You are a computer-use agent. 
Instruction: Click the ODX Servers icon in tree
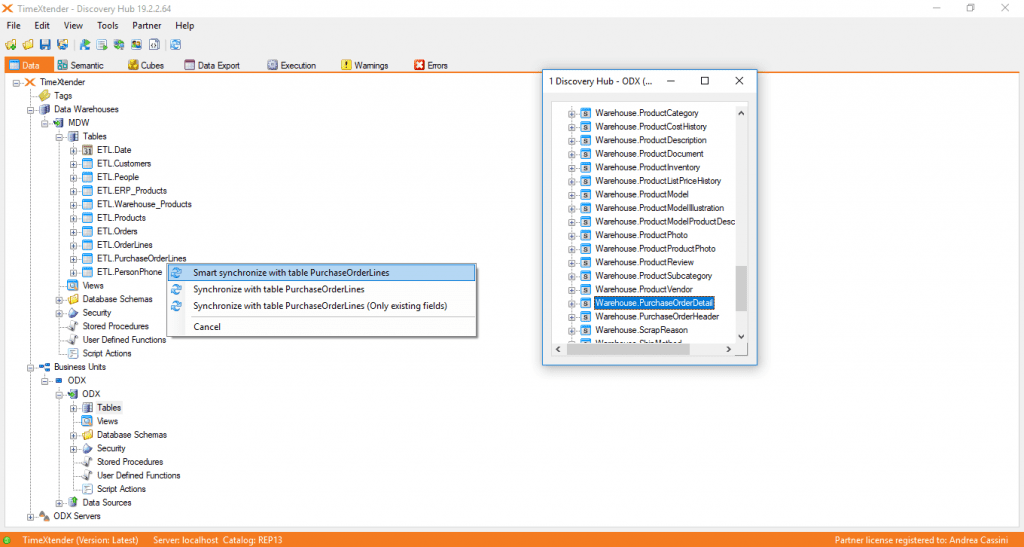(x=44, y=516)
